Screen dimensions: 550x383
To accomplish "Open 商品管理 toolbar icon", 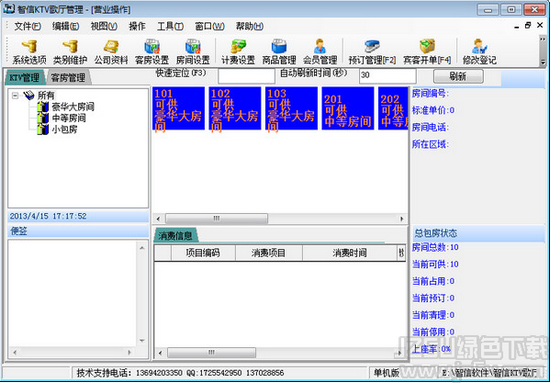I will (279, 52).
